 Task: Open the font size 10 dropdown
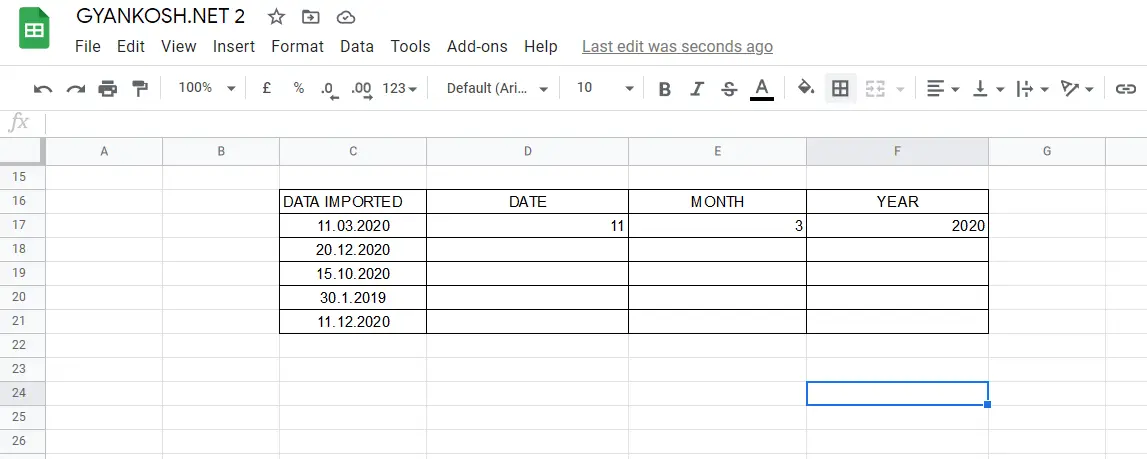pyautogui.click(x=604, y=88)
